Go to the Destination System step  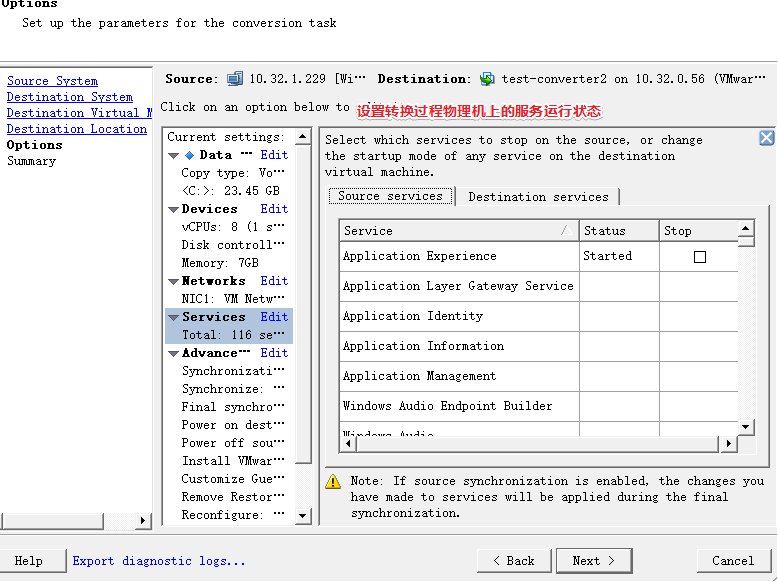[69, 97]
